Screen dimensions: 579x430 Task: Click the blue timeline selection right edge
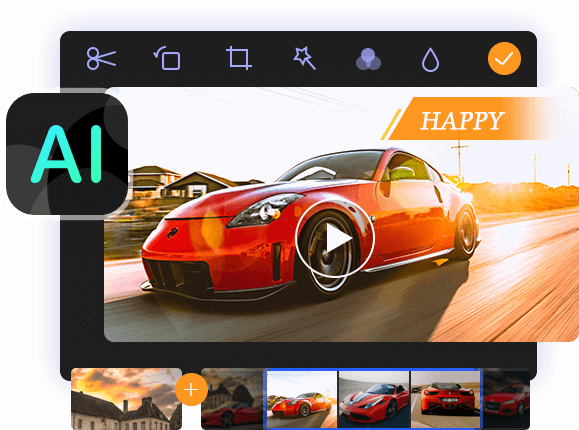481,399
